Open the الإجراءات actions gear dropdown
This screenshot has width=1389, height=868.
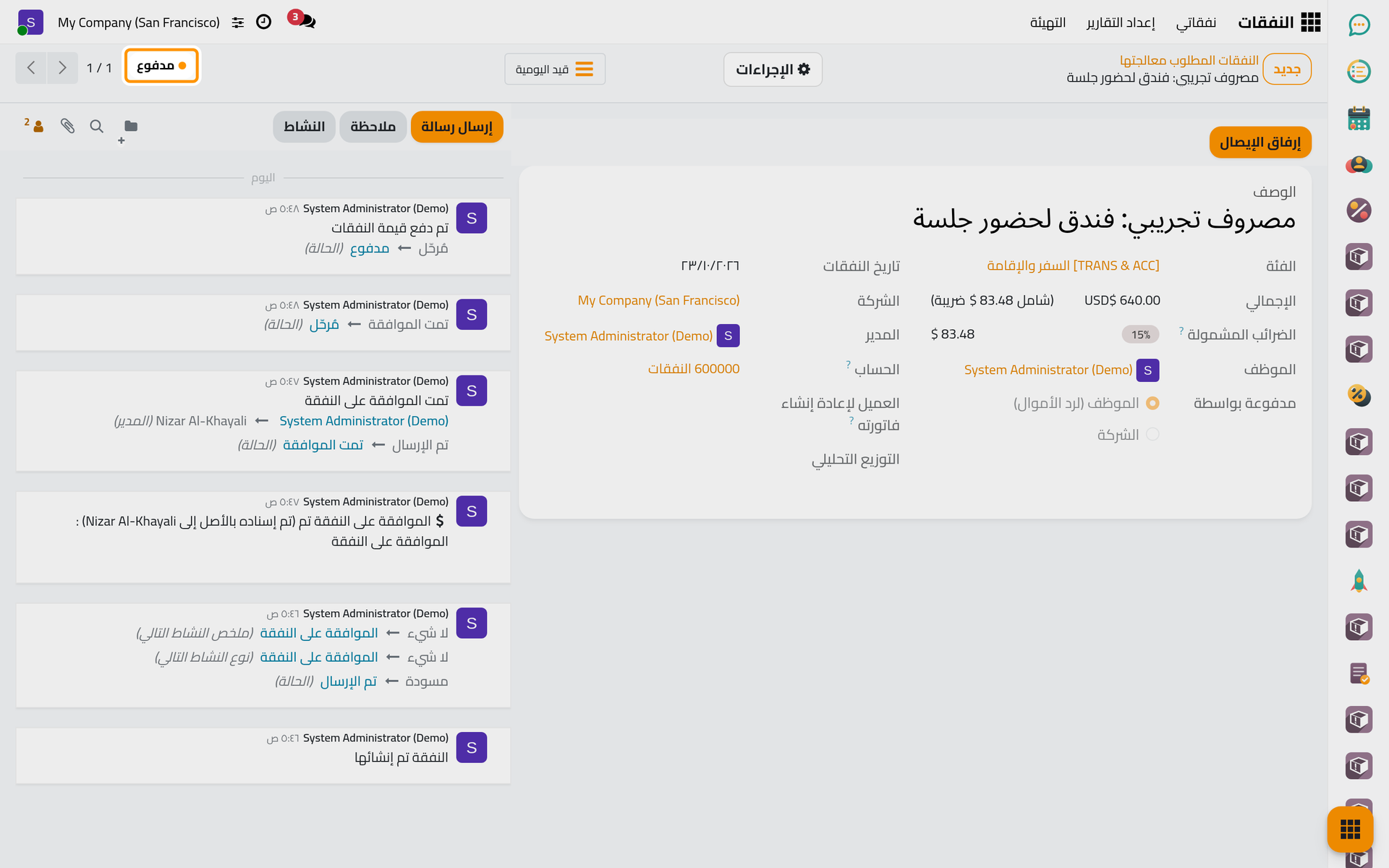[x=773, y=69]
